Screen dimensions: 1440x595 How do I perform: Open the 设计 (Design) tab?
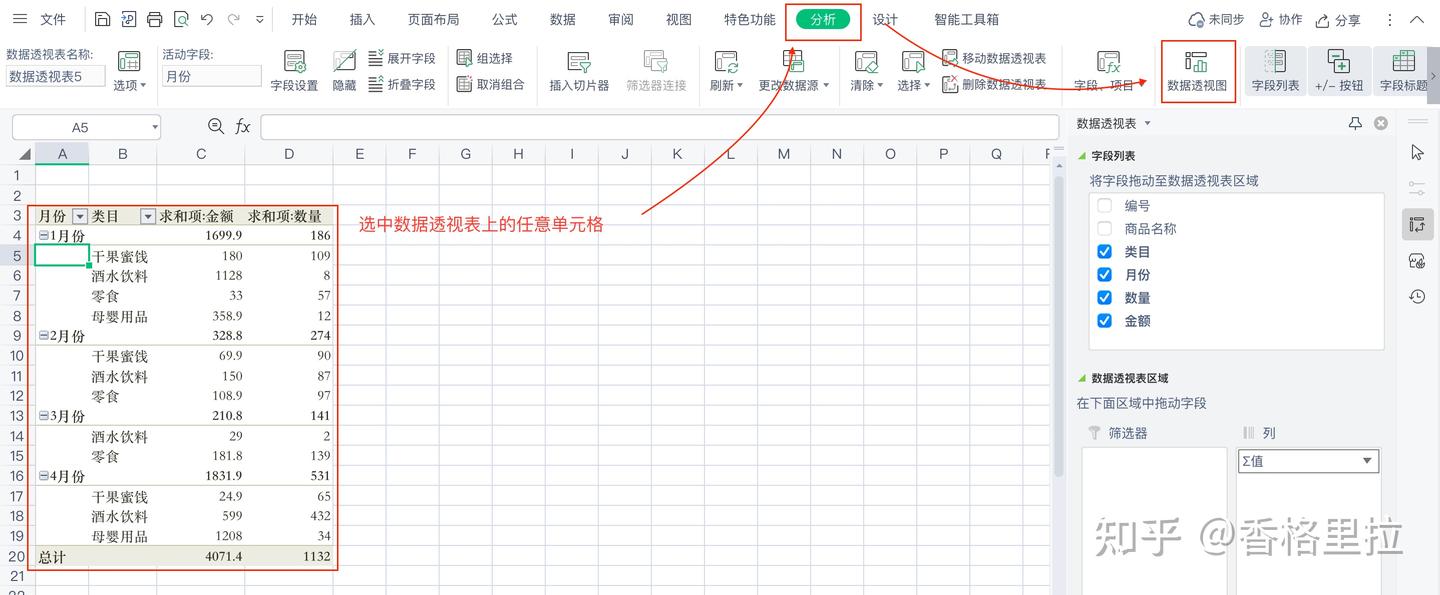(x=885, y=19)
